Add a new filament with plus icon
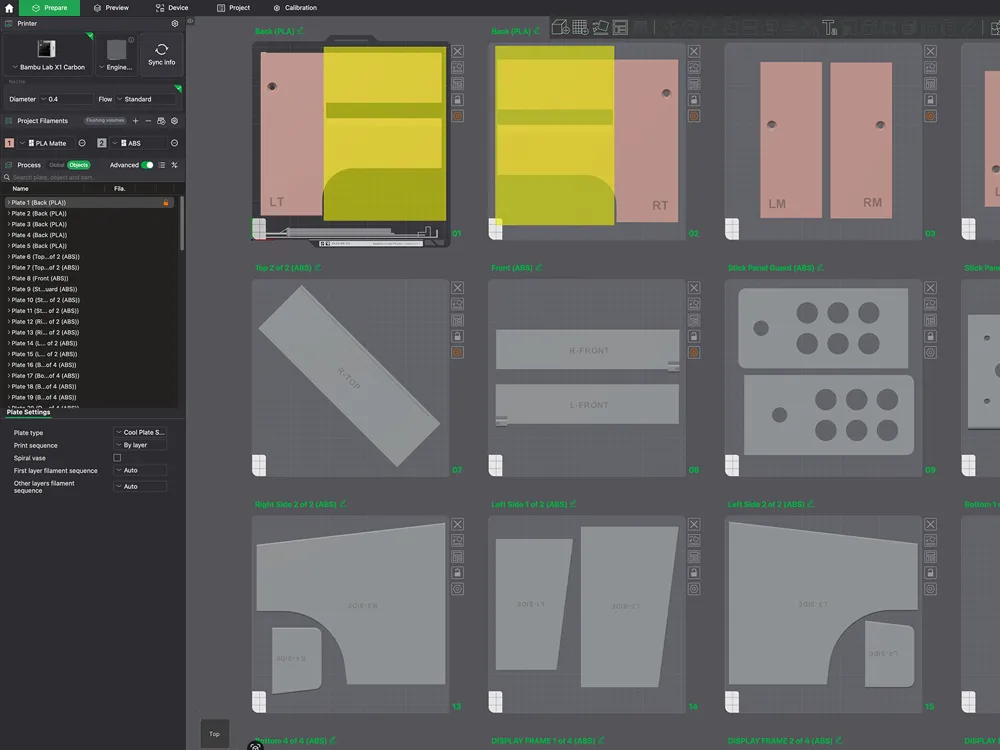This screenshot has height=750, width=1000. click(x=135, y=121)
